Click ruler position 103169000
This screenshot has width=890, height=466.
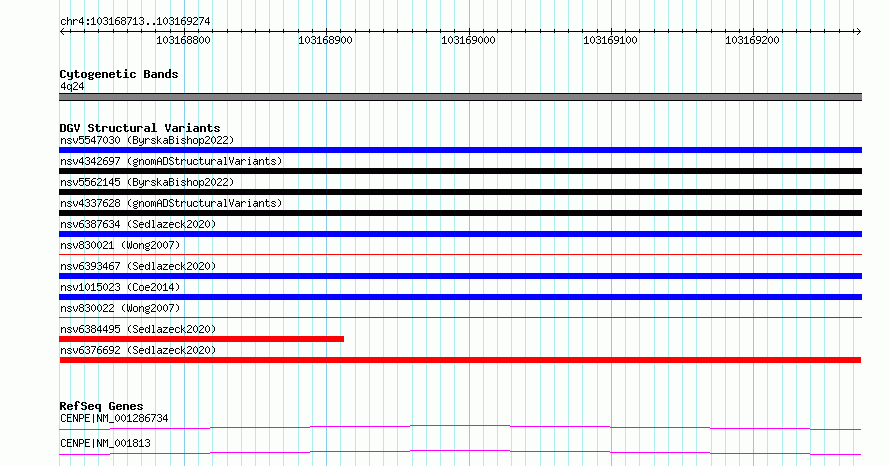point(468,40)
